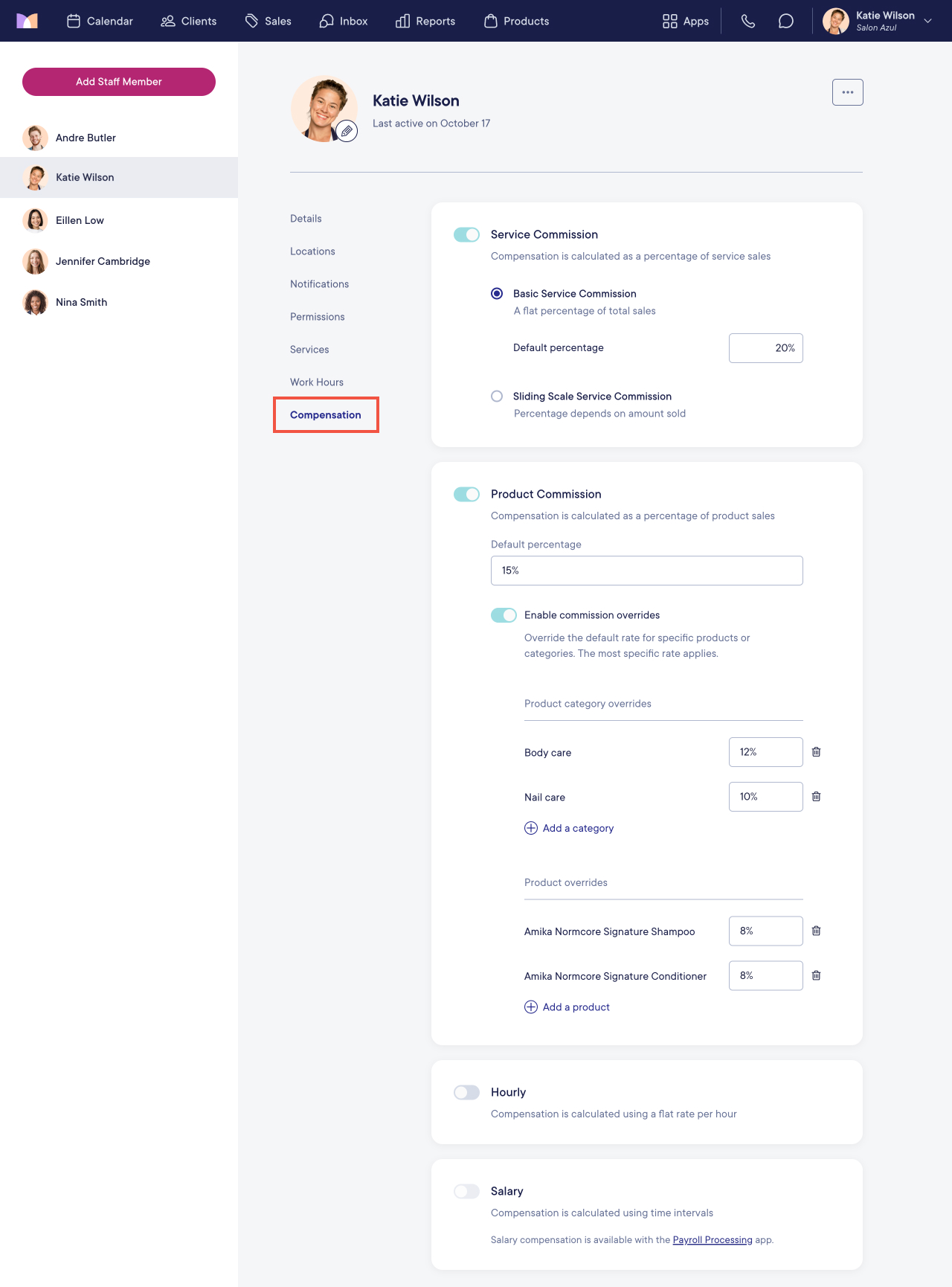This screenshot has height=1287, width=952.
Task: Click the Signature Conditioner 8% field
Action: tap(766, 975)
